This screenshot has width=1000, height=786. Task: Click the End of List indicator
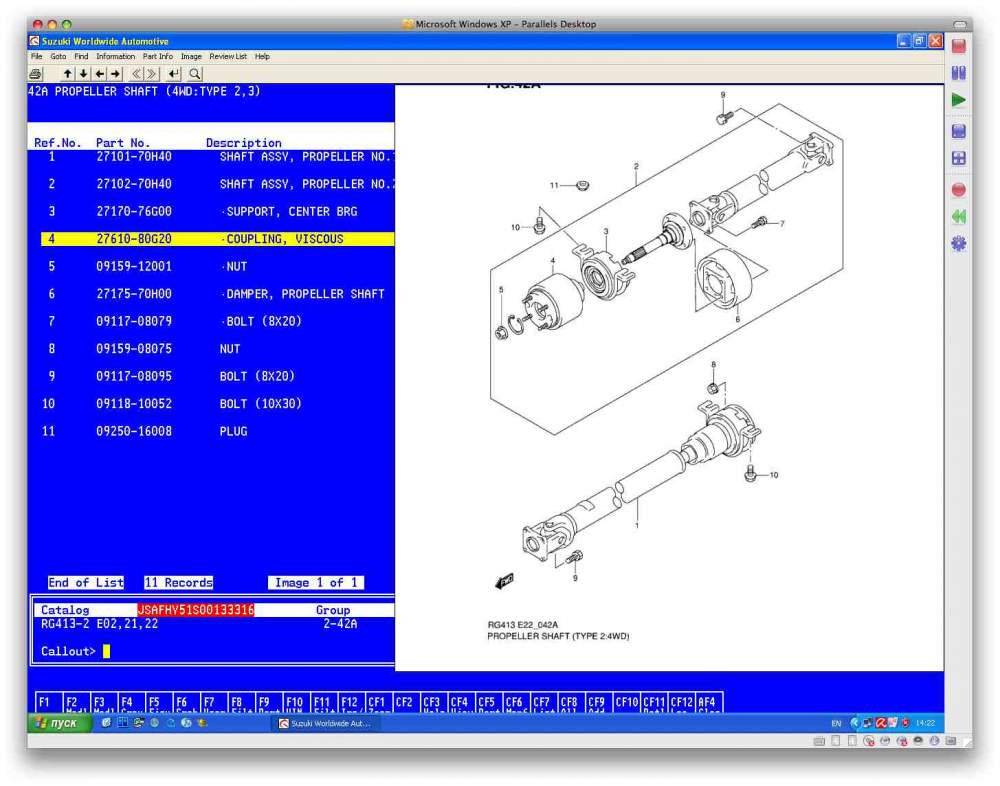[x=86, y=582]
